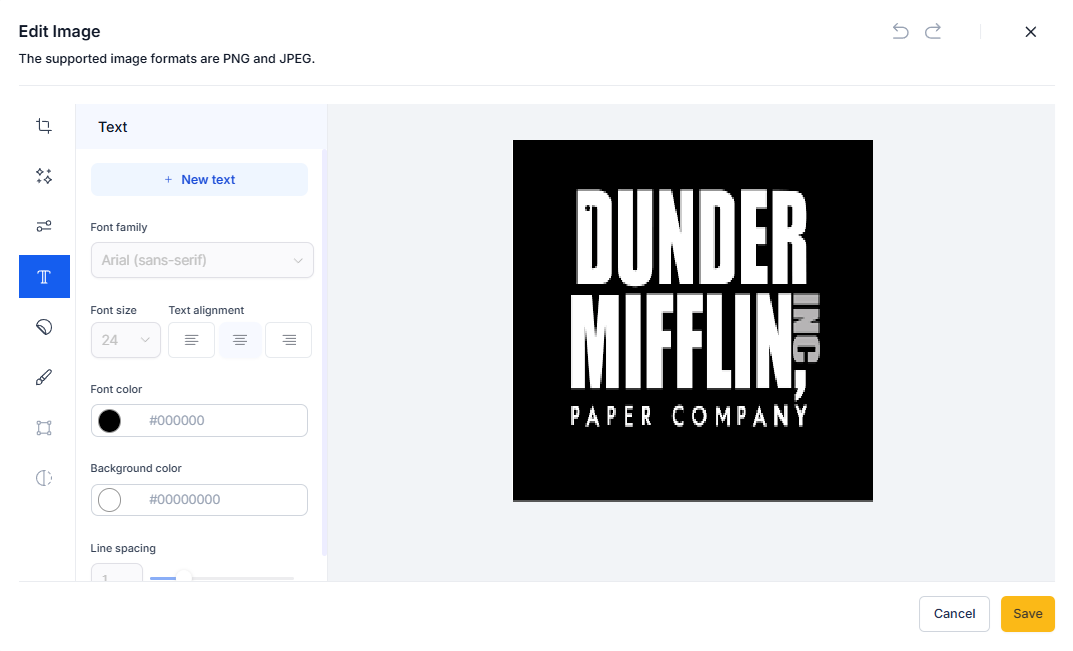The width and height of the screenshot is (1073, 651).
Task: Open the sticker tool
Action: [x=44, y=327]
